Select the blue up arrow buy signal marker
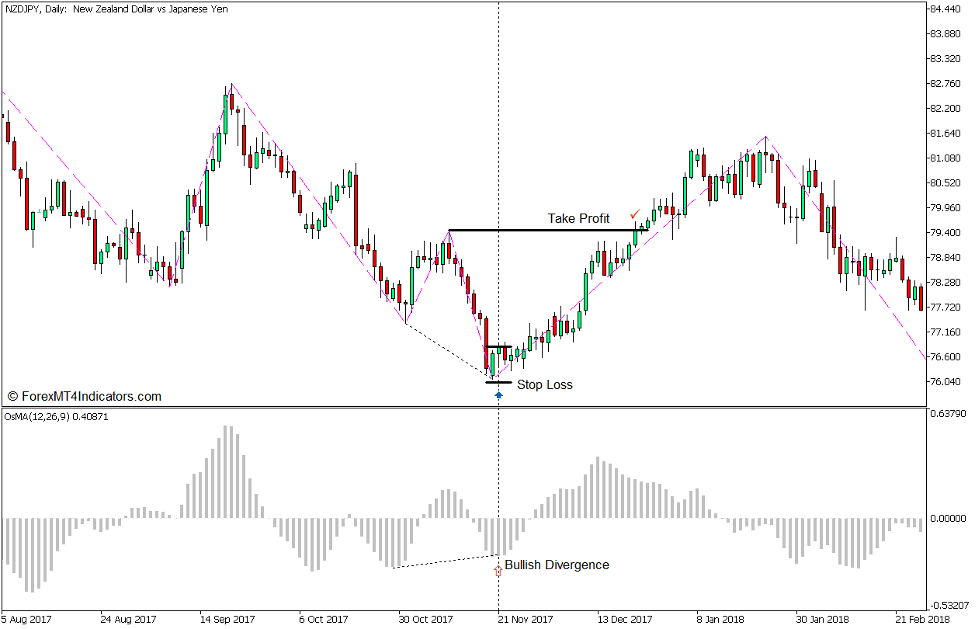The height and width of the screenshot is (629, 977). (x=498, y=396)
